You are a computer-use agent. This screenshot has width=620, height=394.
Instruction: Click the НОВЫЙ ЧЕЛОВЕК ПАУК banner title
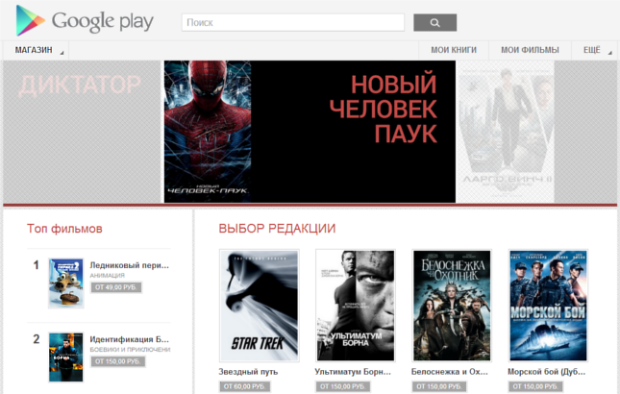[x=383, y=109]
